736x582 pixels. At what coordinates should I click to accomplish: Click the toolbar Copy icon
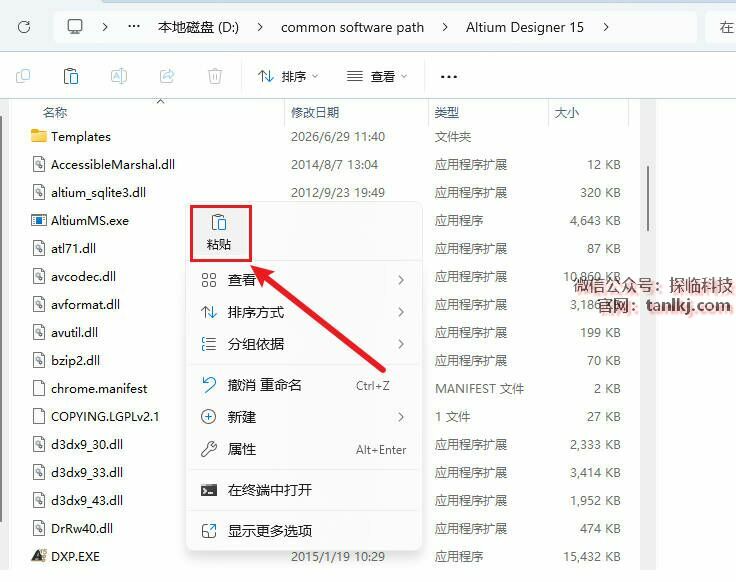23,76
